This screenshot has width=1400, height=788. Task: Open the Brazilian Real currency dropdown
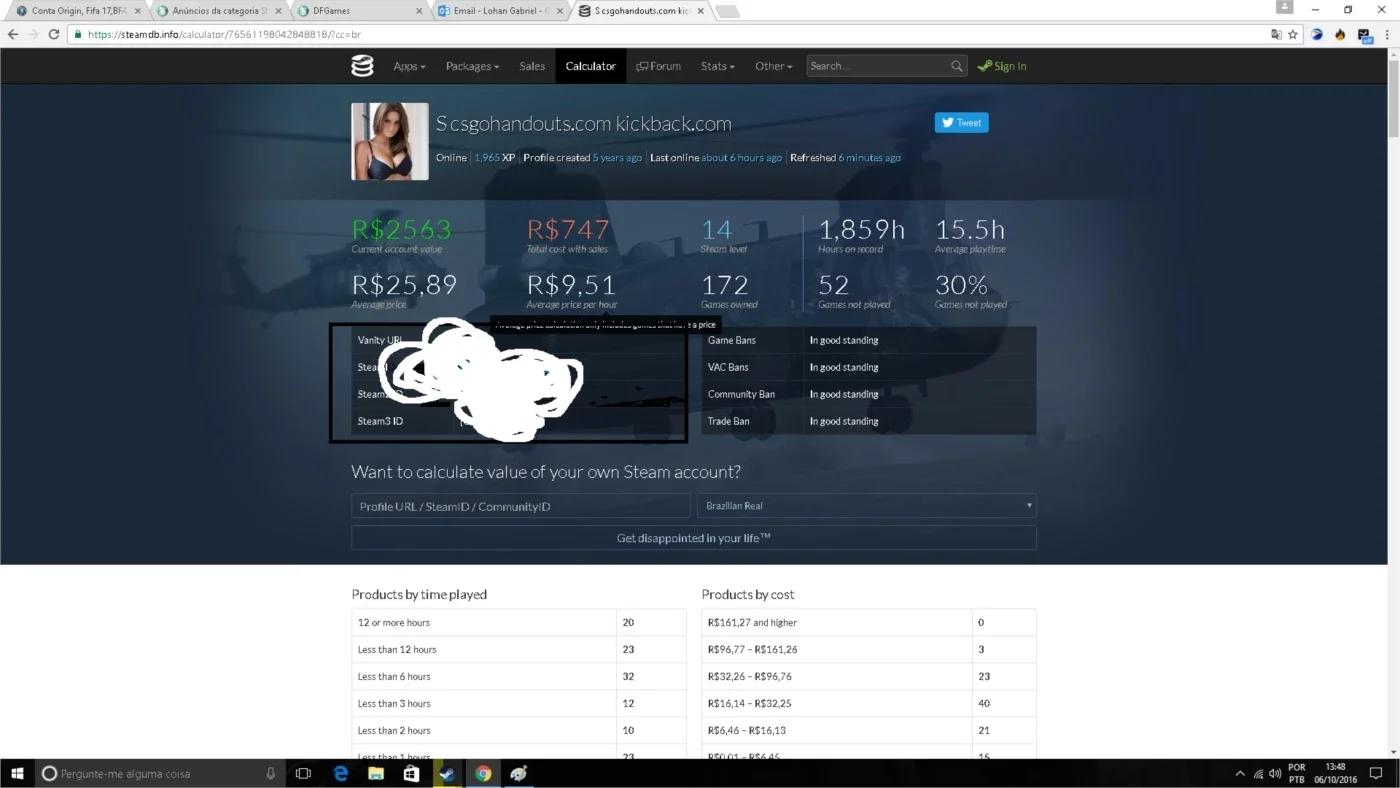(x=866, y=506)
